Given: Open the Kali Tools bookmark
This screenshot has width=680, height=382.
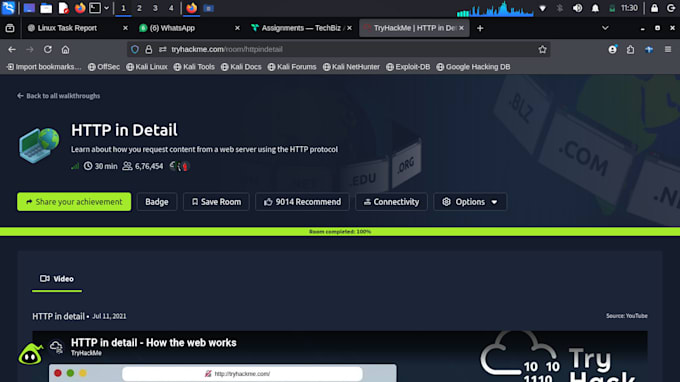Looking at the screenshot, I should click(194, 67).
